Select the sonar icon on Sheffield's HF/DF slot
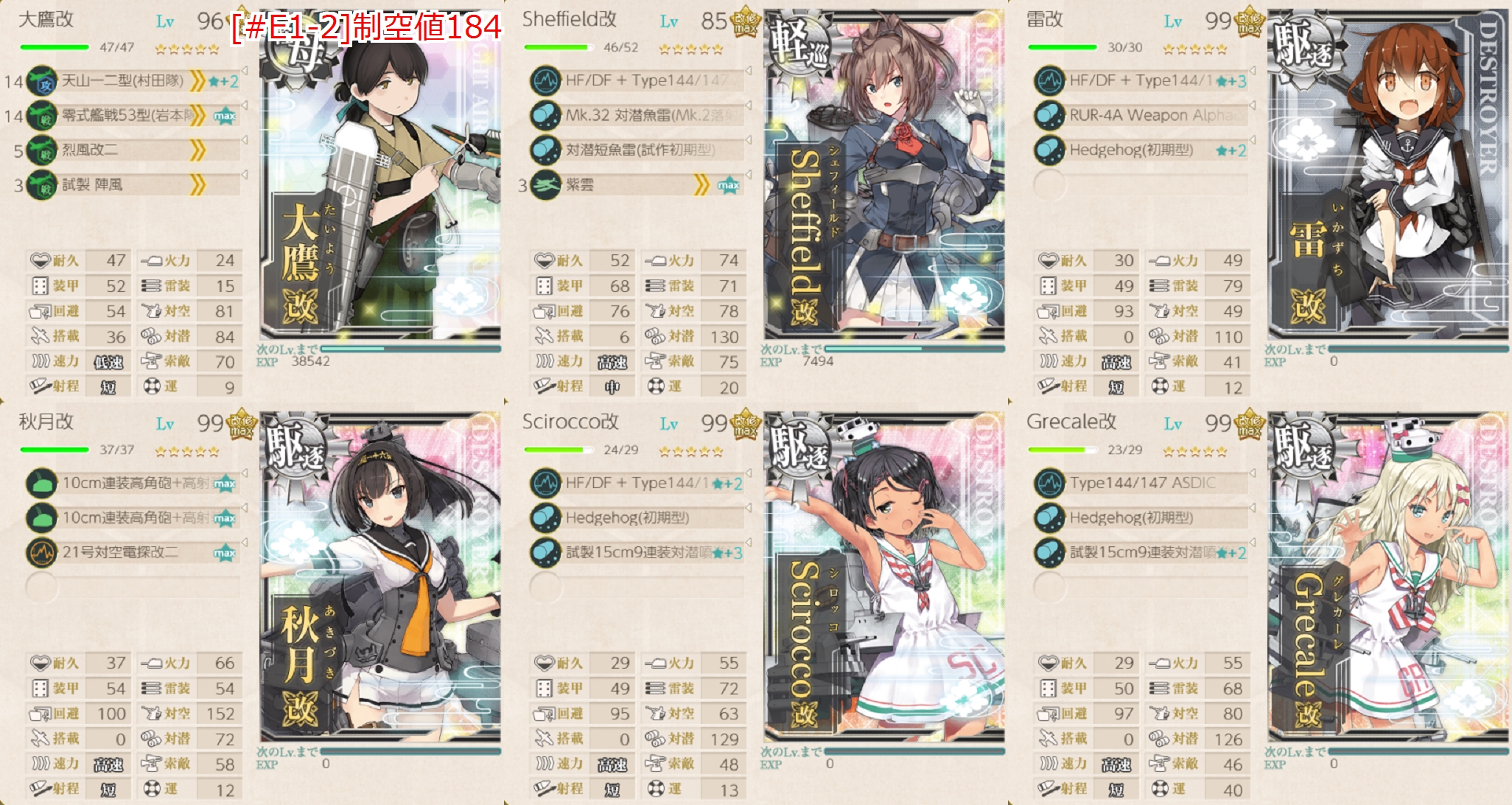 click(545, 81)
